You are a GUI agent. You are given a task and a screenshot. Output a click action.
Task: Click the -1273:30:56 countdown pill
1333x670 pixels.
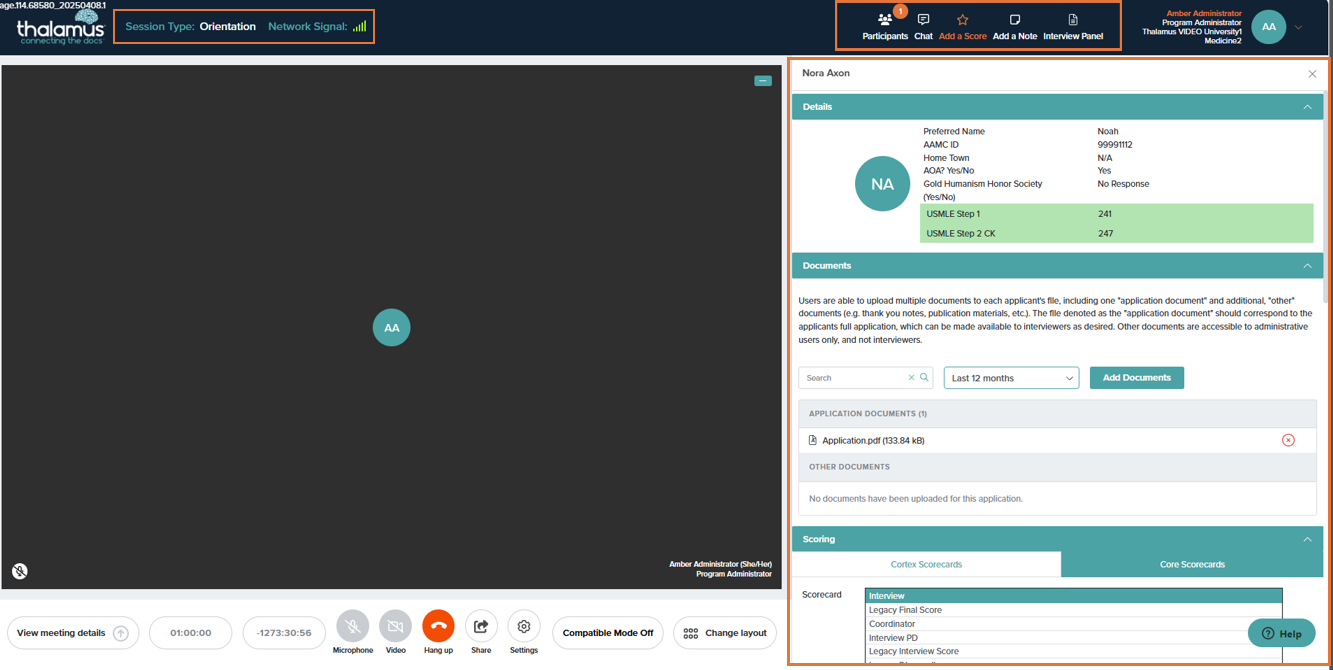[284, 633]
